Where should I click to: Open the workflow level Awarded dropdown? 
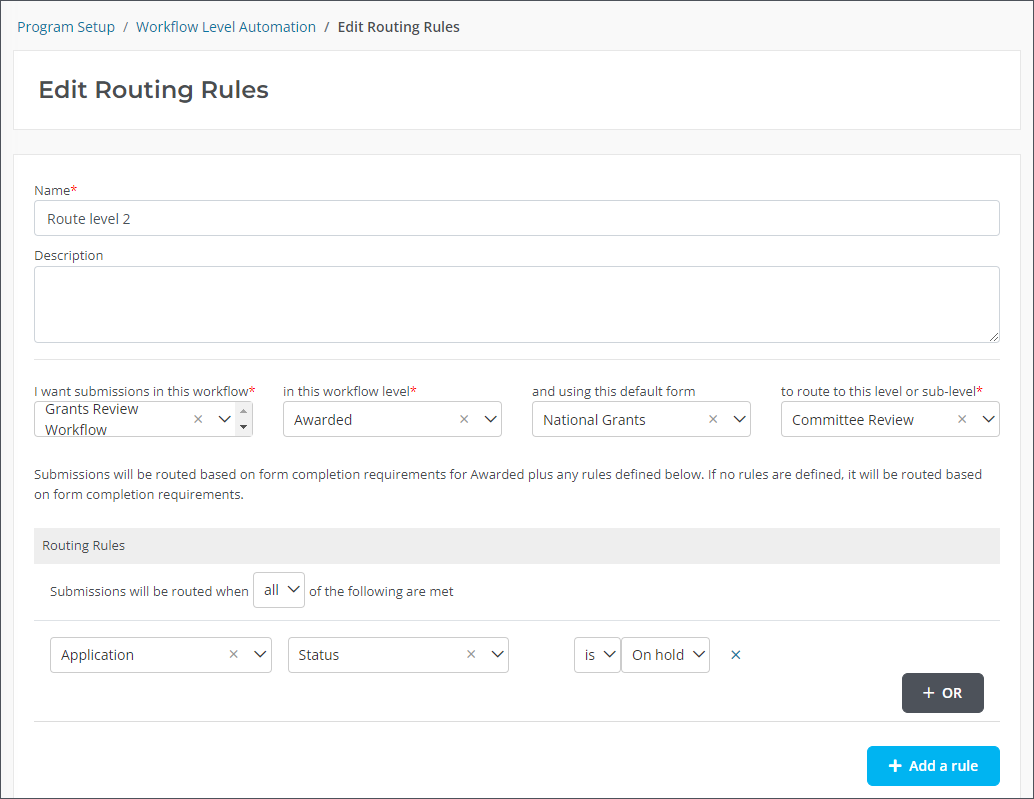pyautogui.click(x=490, y=420)
